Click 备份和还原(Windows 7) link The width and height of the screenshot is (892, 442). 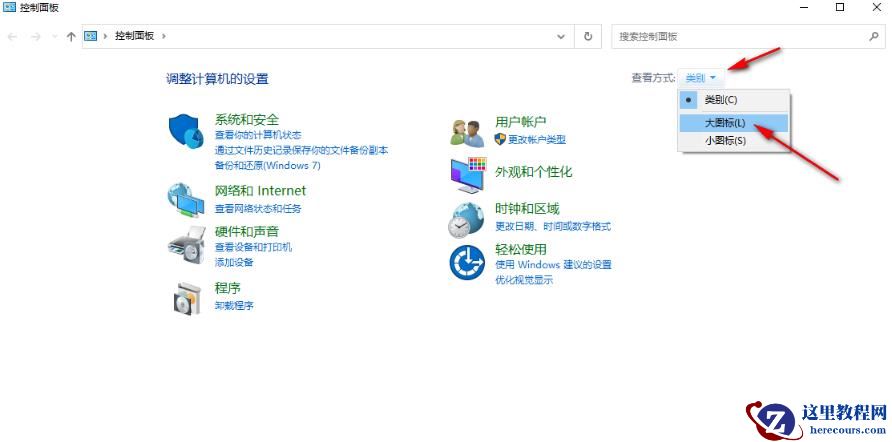(x=267, y=166)
